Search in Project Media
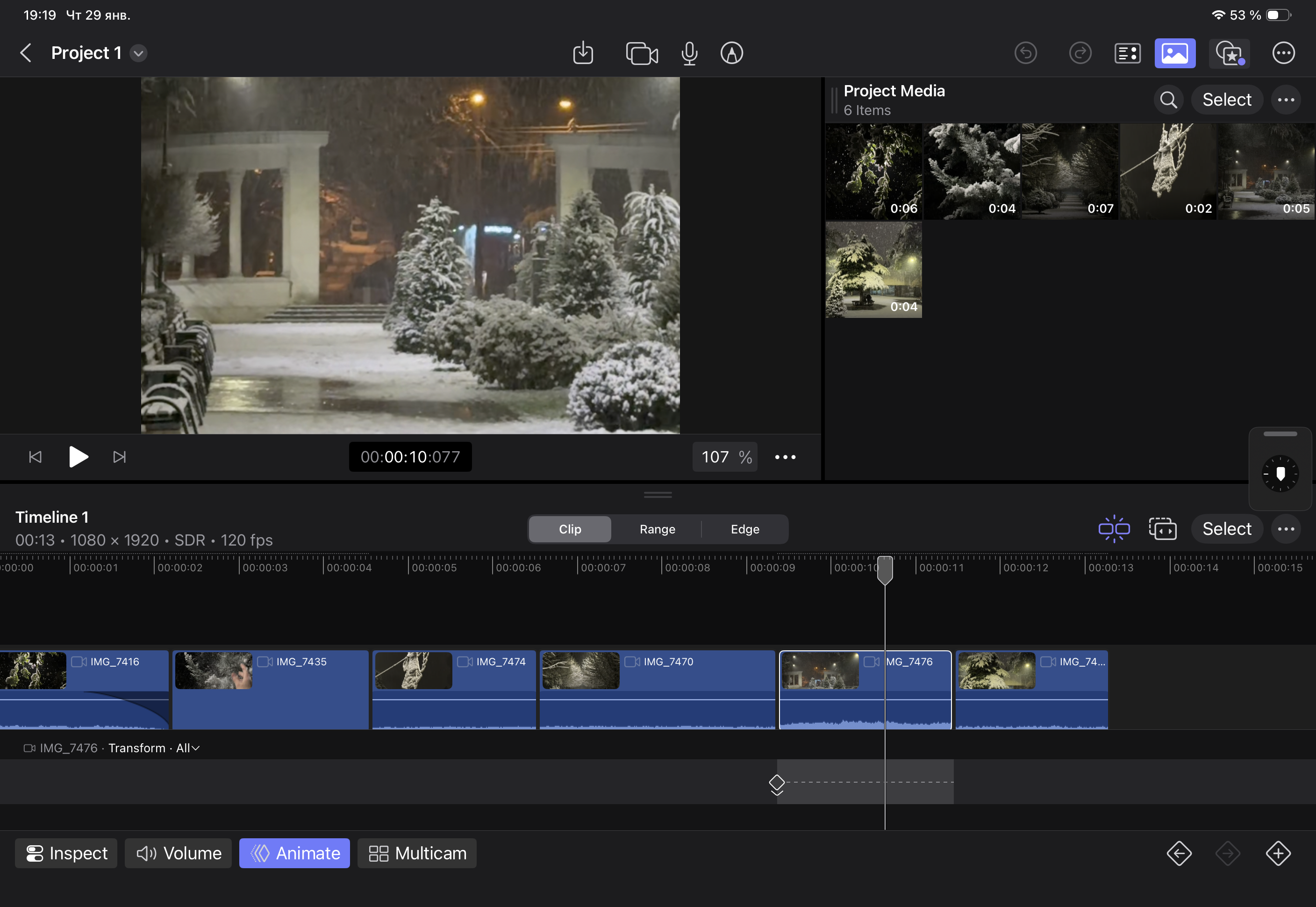Screen dimensions: 1316x907 tap(1168, 100)
